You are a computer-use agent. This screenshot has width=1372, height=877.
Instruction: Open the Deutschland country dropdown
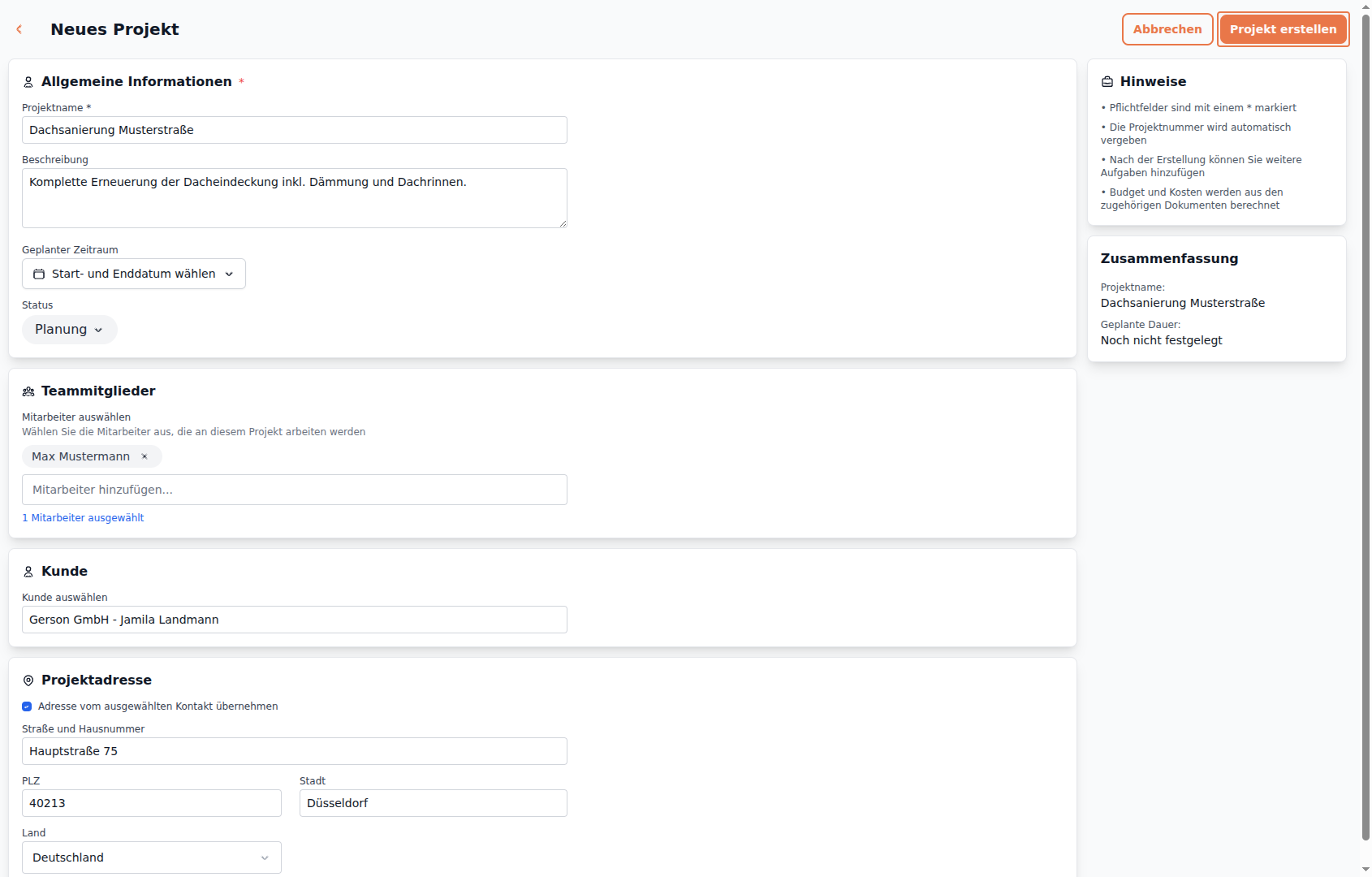[151, 858]
